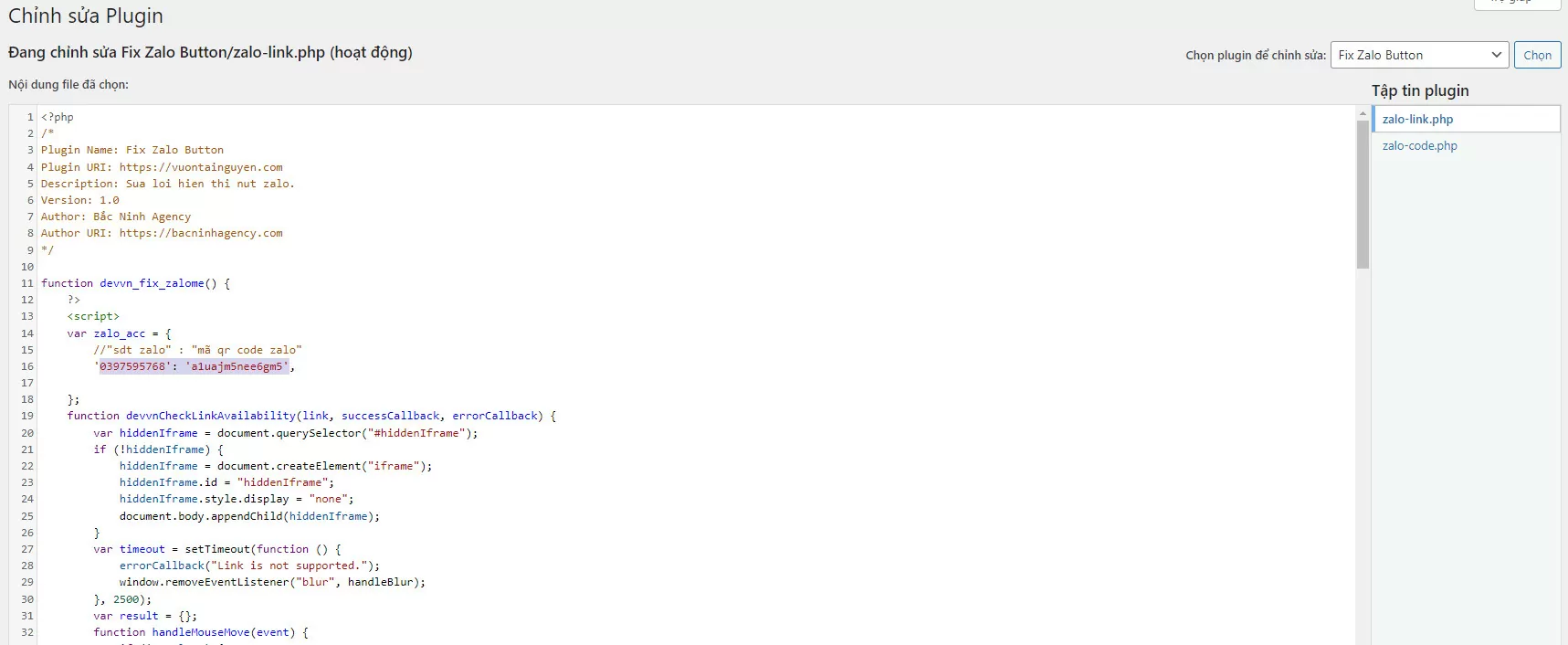1568x645 pixels.
Task: Click line number 17 in the gutter
Action: [x=27, y=383]
